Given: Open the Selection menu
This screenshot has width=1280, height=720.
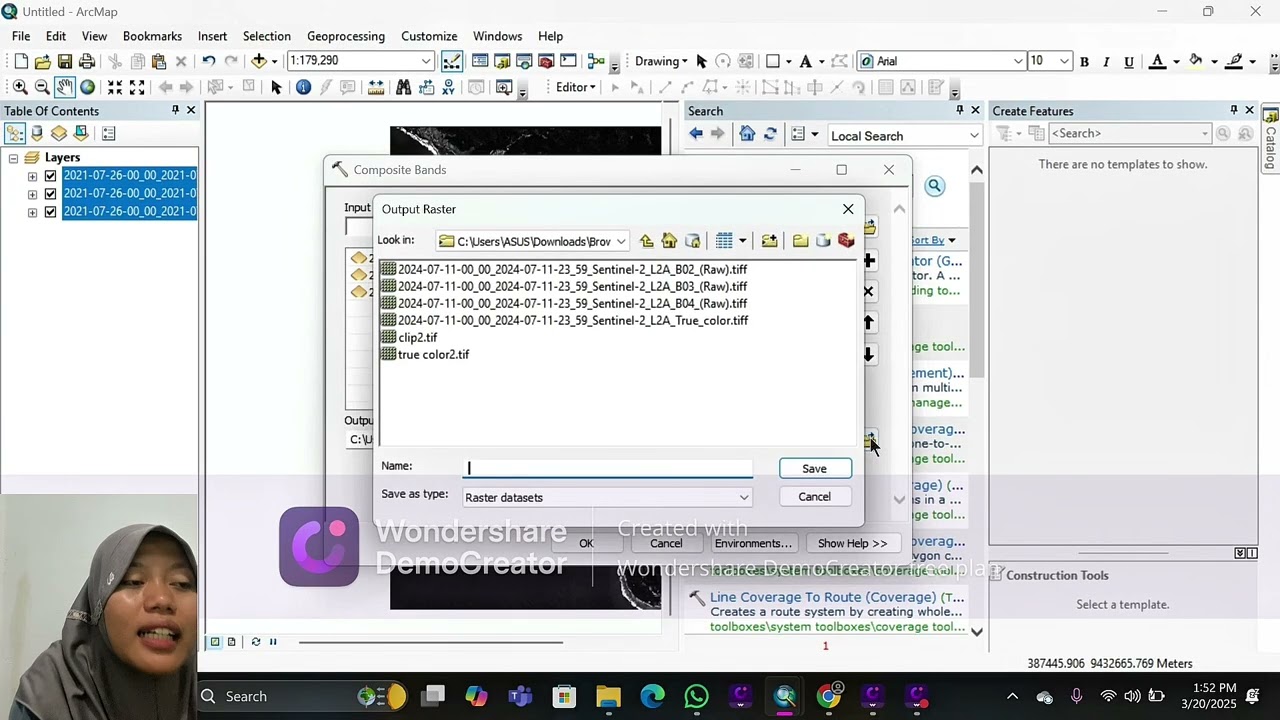Looking at the screenshot, I should 267,36.
